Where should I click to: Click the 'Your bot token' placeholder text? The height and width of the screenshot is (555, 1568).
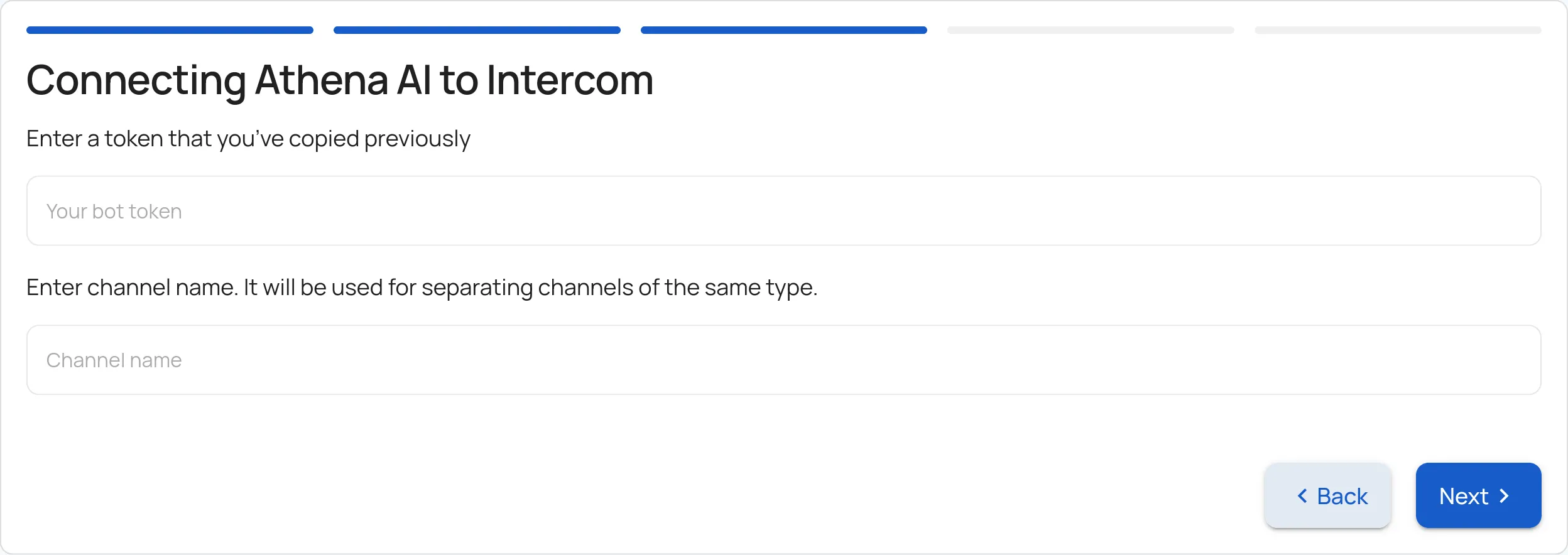114,212
